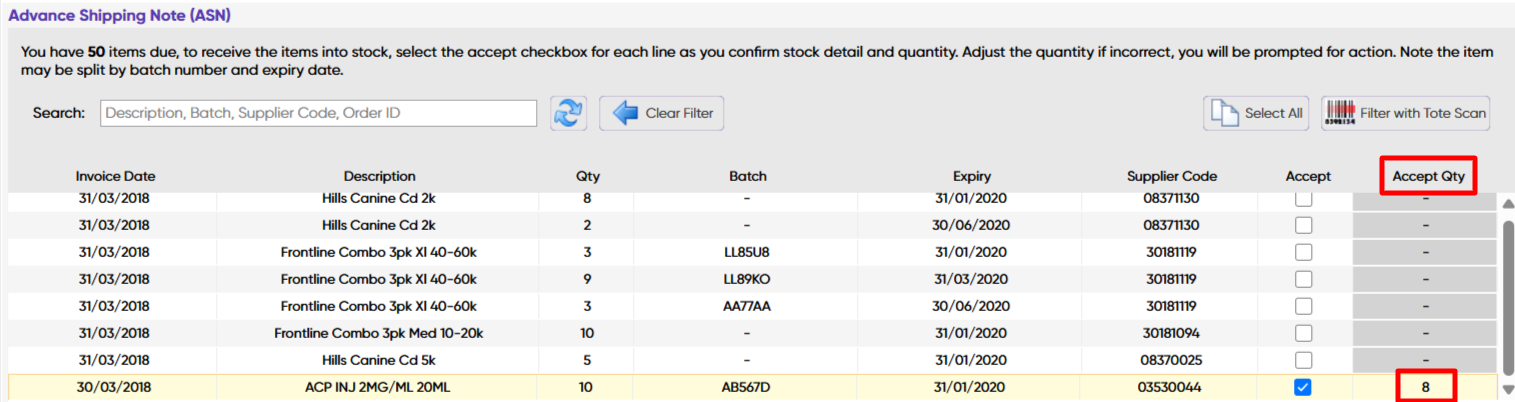This screenshot has width=1515, height=402.
Task: Uncheck Accept for ACP INJ 2MG/ML 20ML
Action: click(x=1303, y=387)
